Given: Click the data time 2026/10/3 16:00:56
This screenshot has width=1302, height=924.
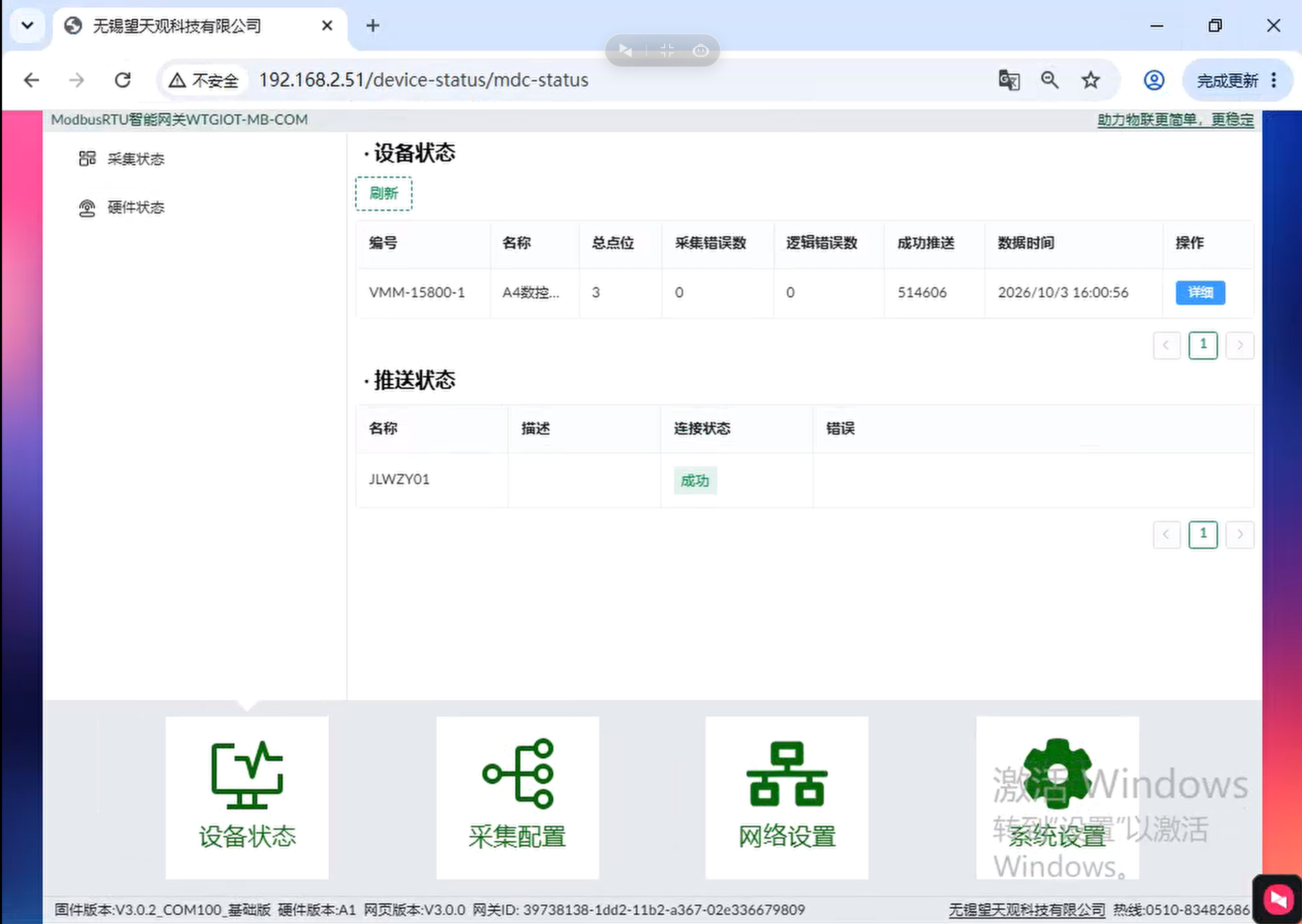Looking at the screenshot, I should [x=1063, y=292].
